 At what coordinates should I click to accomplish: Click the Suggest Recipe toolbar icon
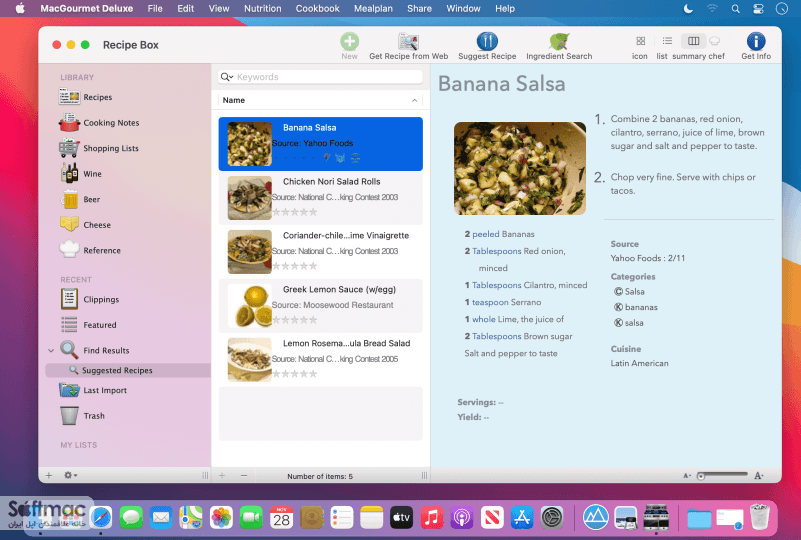pos(487,41)
